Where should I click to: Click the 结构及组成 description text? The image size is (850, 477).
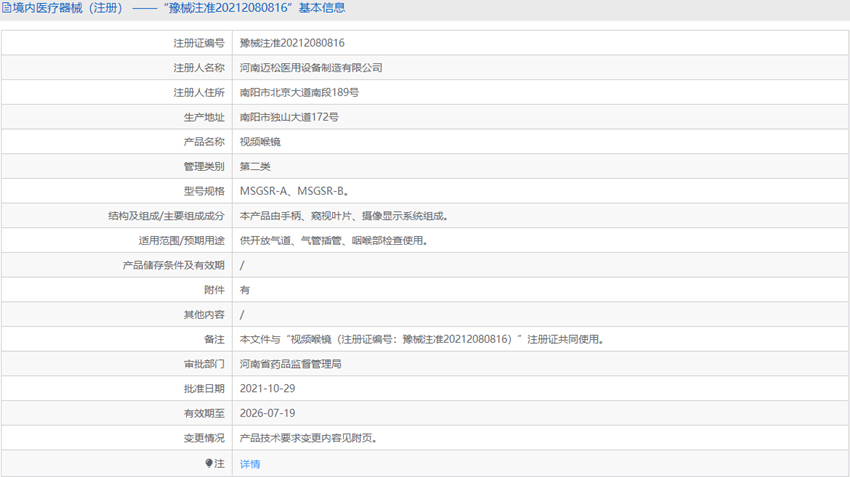click(345, 216)
